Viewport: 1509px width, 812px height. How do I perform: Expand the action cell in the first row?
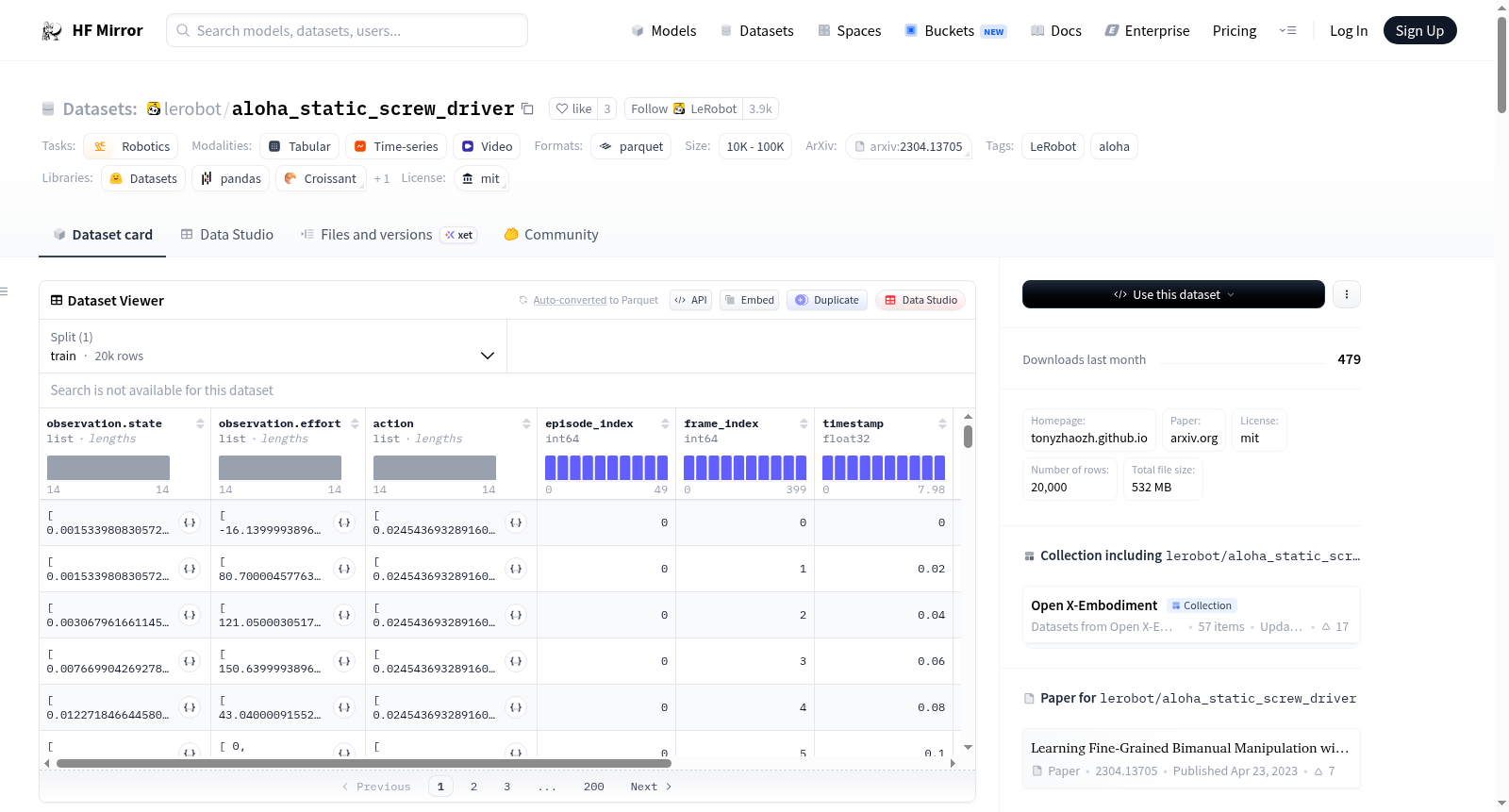tap(516, 522)
